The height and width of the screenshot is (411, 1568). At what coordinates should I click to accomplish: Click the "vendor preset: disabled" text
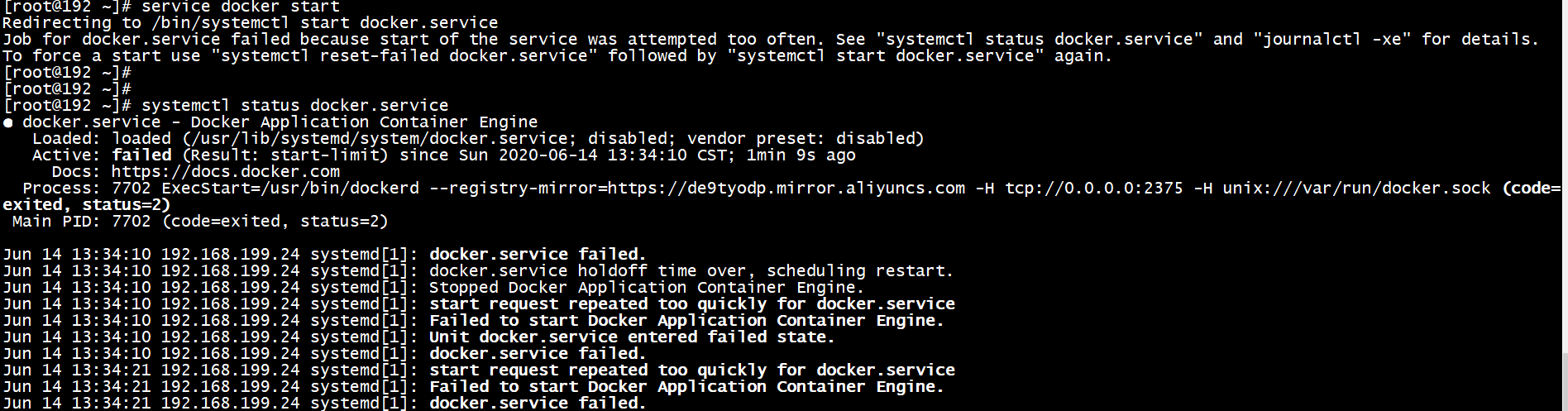(804, 139)
